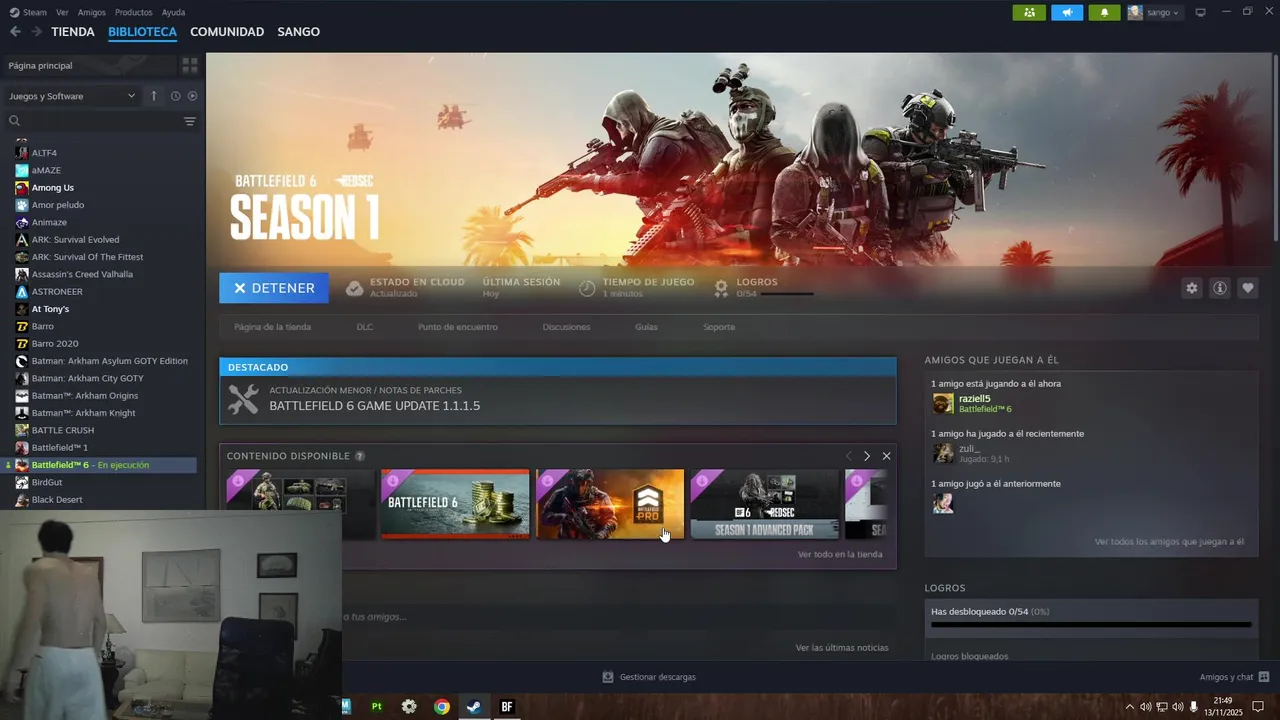Click Ver todo en la tienda
This screenshot has width=1280, height=720.
(840, 554)
